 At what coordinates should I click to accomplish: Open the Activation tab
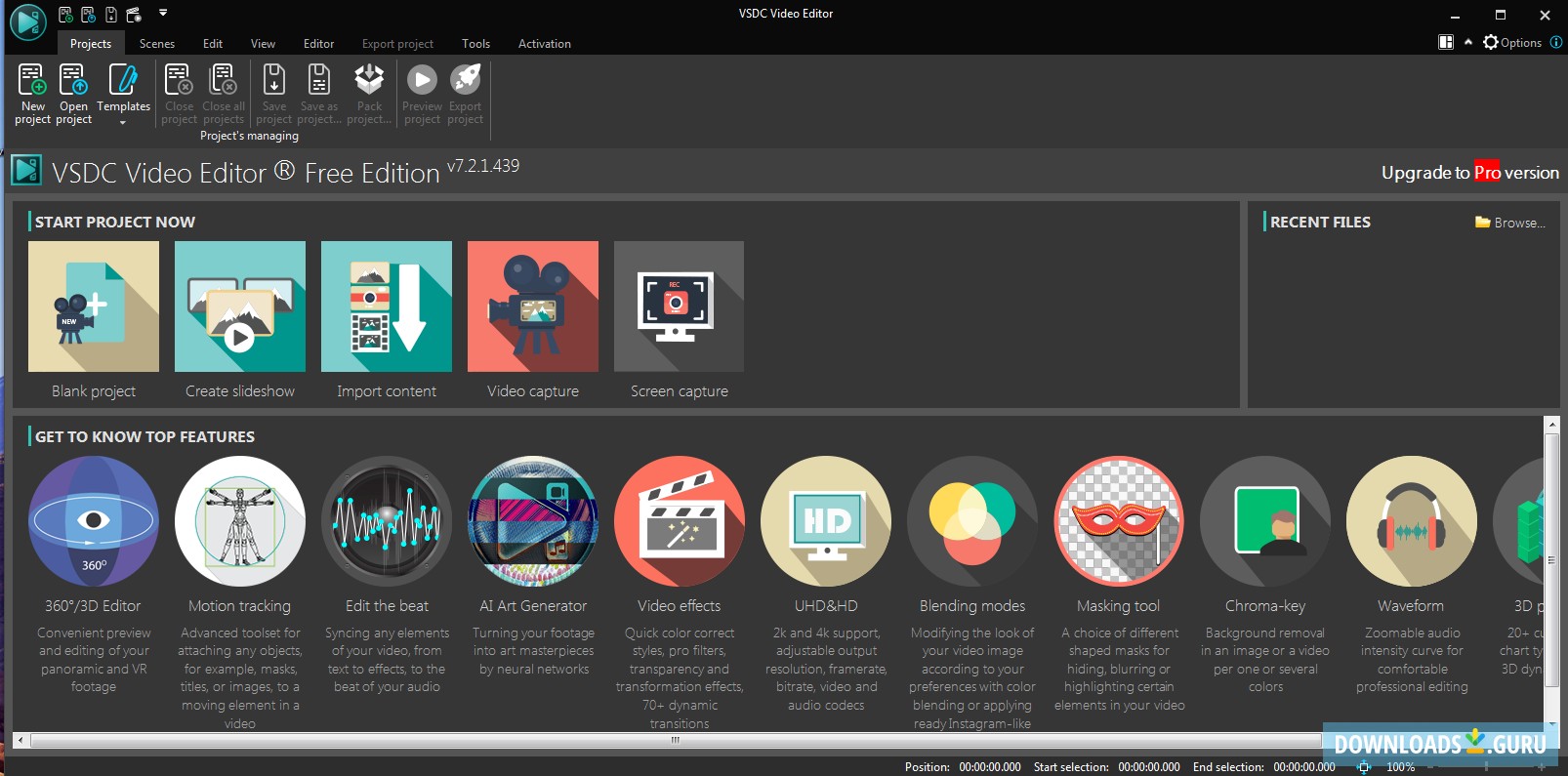click(545, 43)
